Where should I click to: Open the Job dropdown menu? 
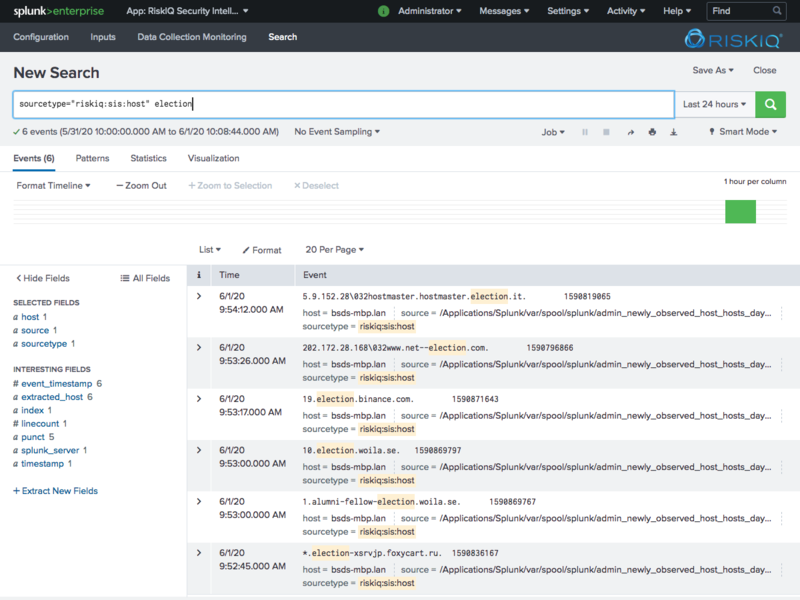[553, 132]
